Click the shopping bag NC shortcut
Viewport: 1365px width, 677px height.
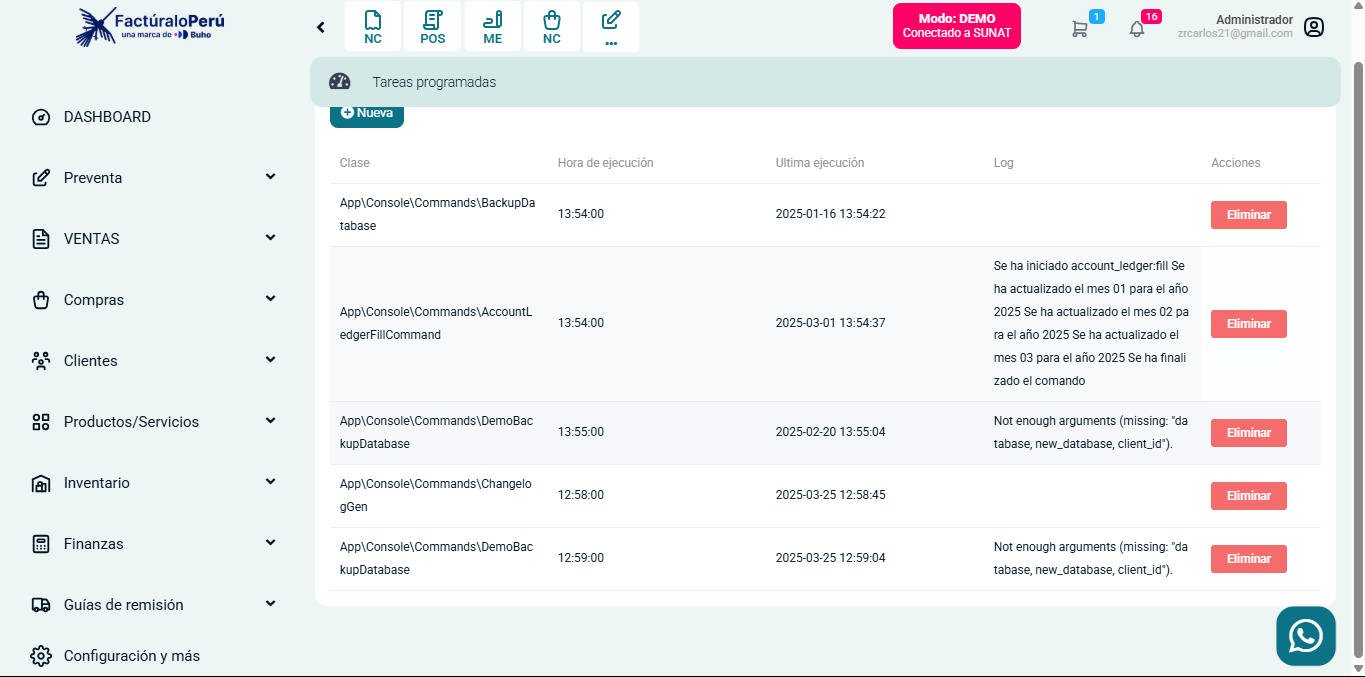(551, 27)
